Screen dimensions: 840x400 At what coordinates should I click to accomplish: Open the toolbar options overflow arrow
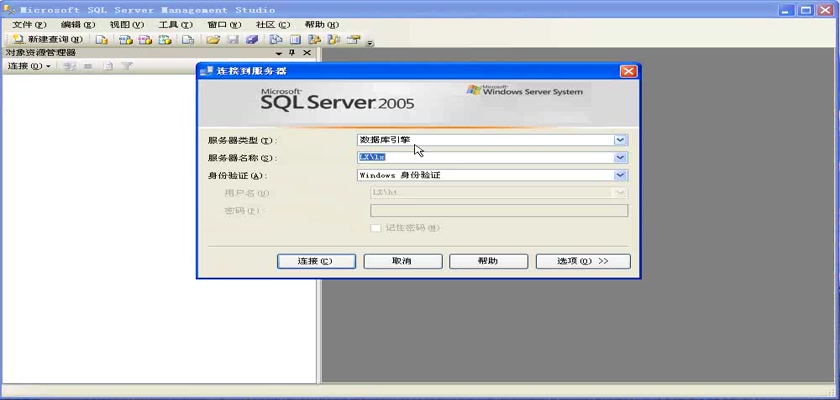[370, 43]
